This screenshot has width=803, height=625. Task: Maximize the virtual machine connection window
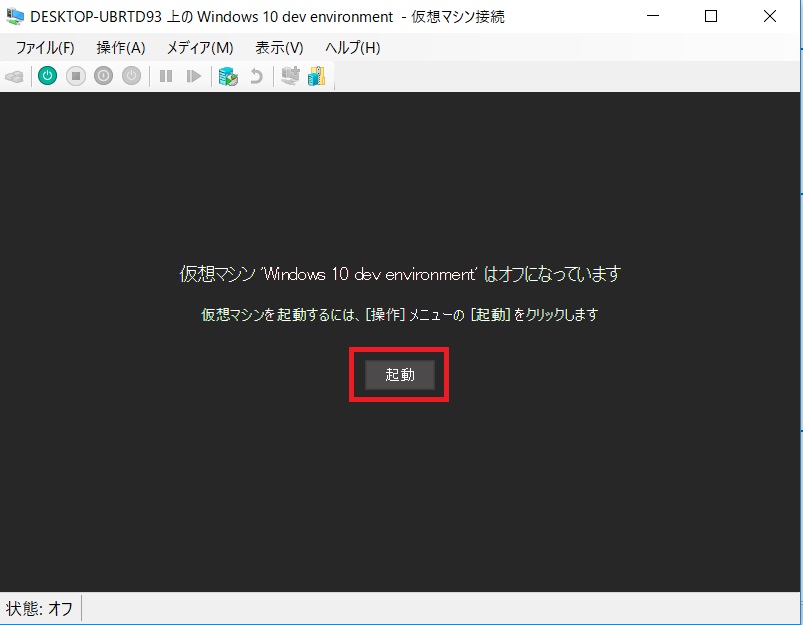coord(711,16)
